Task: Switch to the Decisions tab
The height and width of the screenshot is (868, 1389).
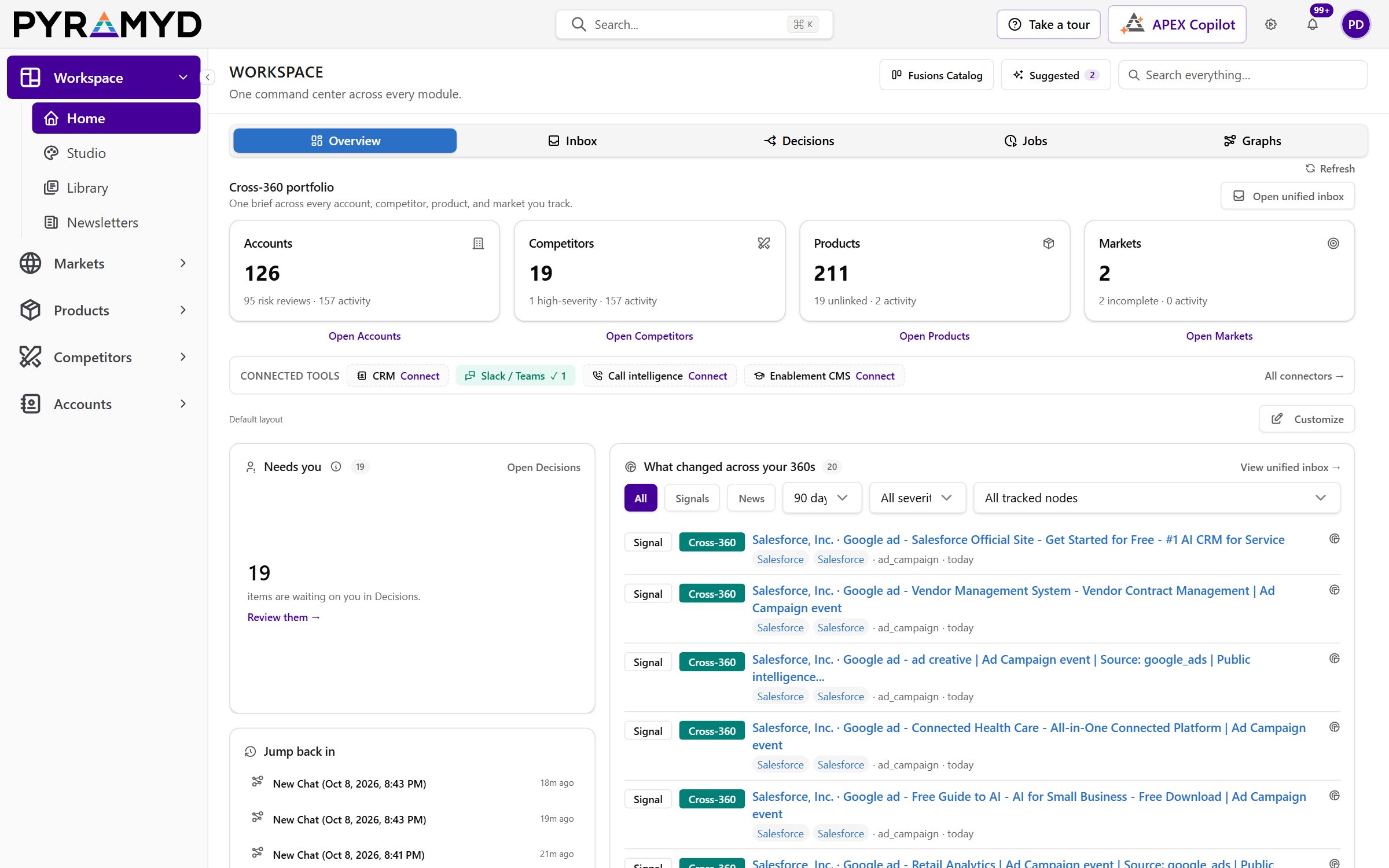Action: 799,141
